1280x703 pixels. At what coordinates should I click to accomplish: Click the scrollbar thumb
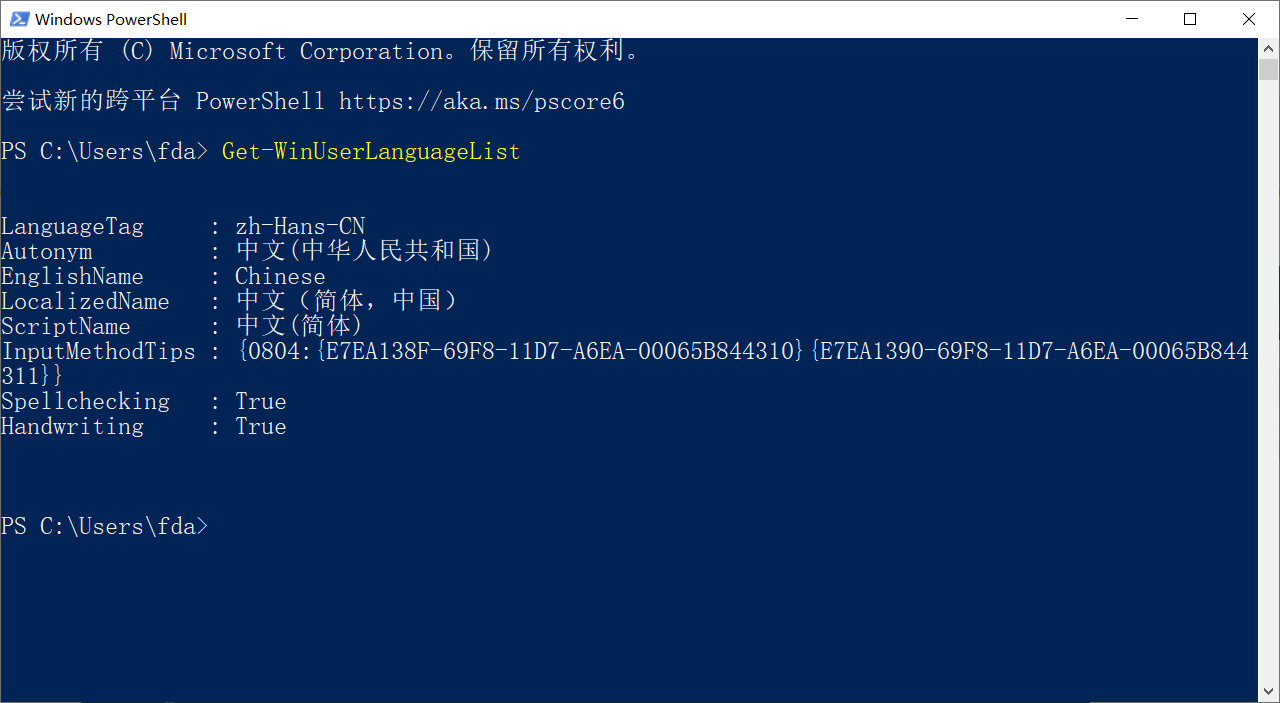pos(1266,70)
